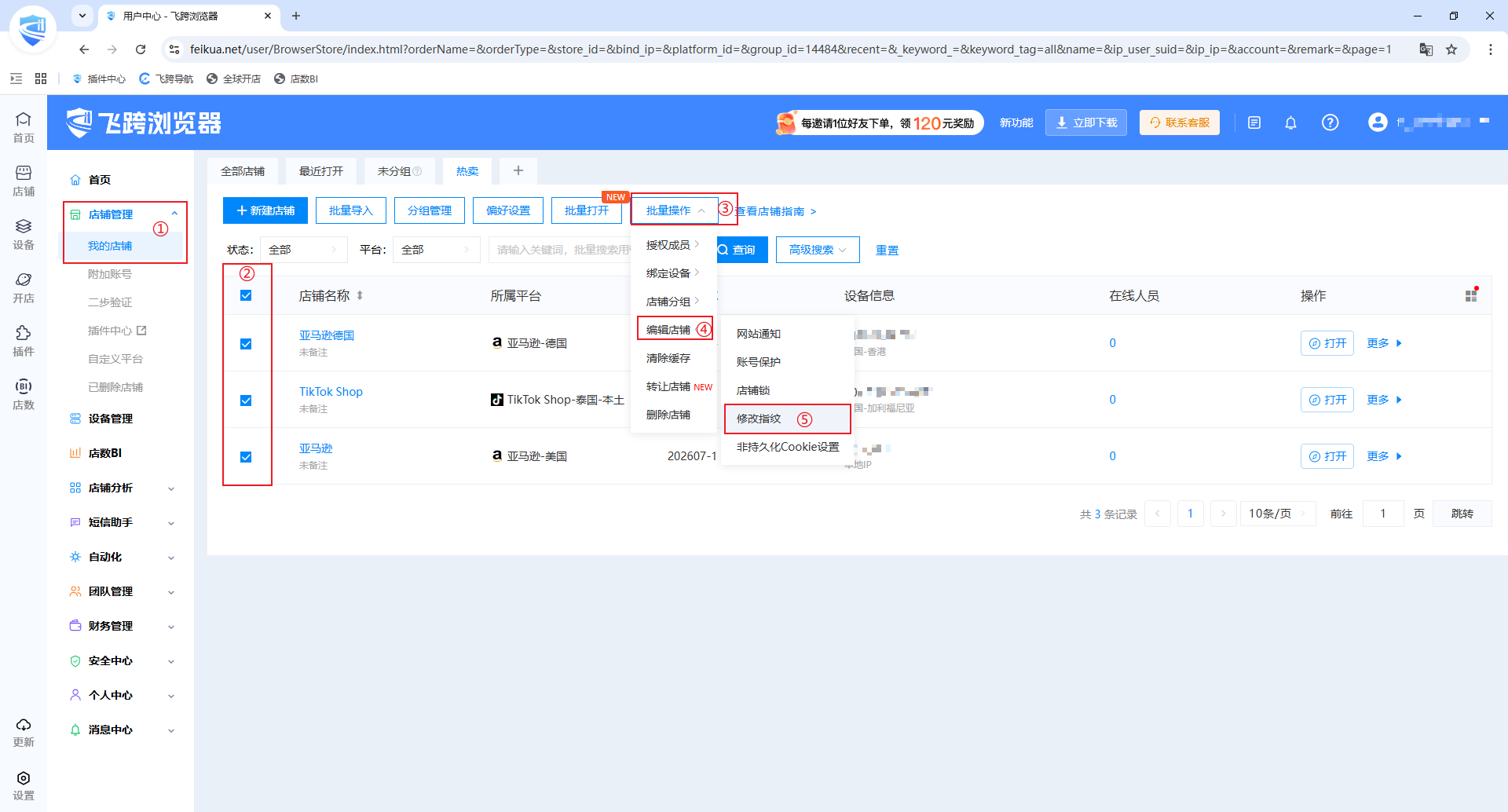
Task: Reload the page
Action: tap(141, 49)
